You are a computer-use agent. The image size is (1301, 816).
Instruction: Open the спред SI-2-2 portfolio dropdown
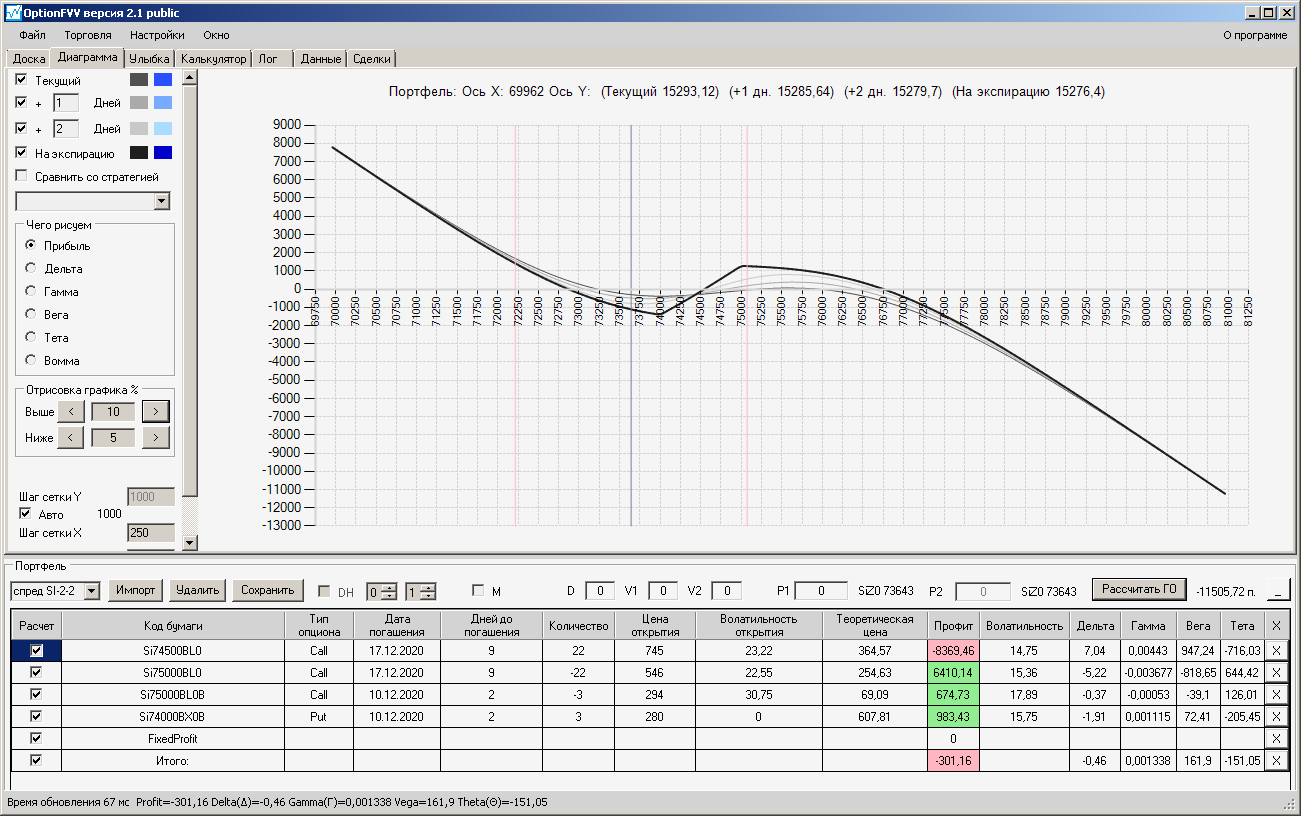(x=92, y=591)
